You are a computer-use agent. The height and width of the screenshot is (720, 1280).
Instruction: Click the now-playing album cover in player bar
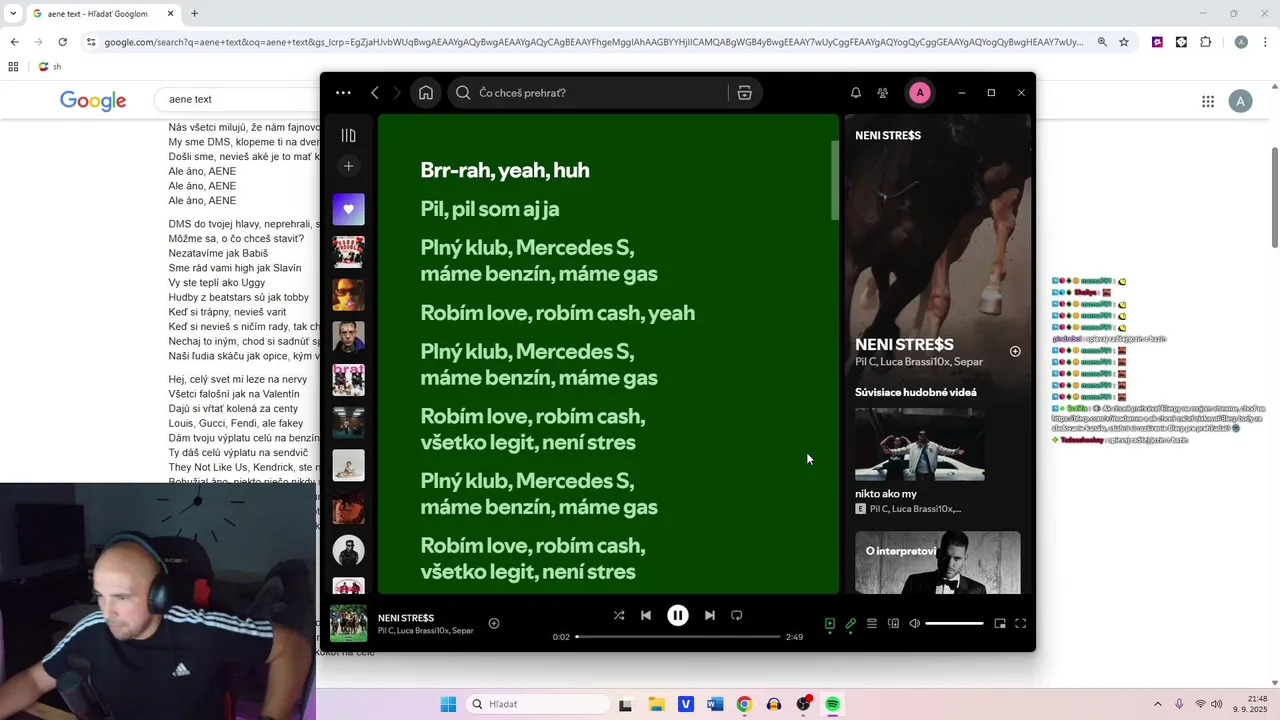pyautogui.click(x=349, y=624)
